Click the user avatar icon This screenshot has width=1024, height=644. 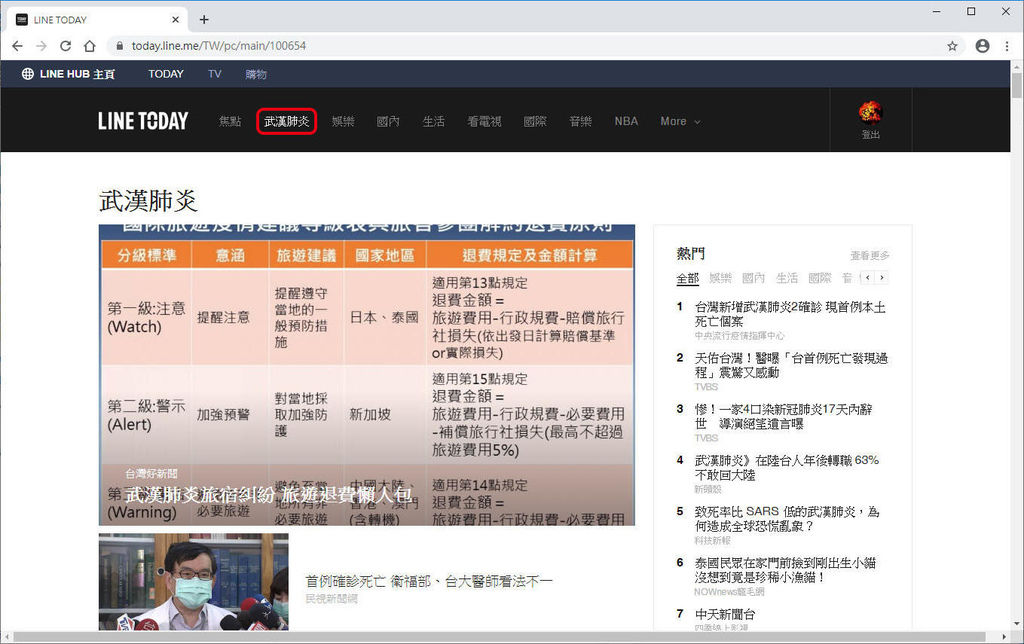pos(870,112)
